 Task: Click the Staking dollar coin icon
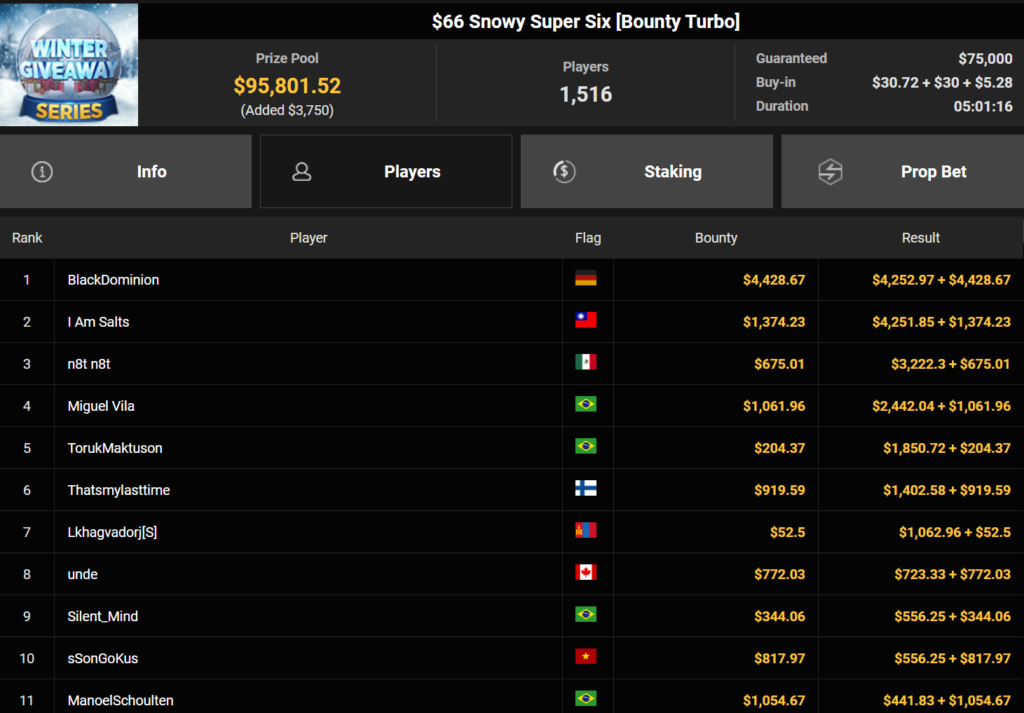pyautogui.click(x=564, y=172)
